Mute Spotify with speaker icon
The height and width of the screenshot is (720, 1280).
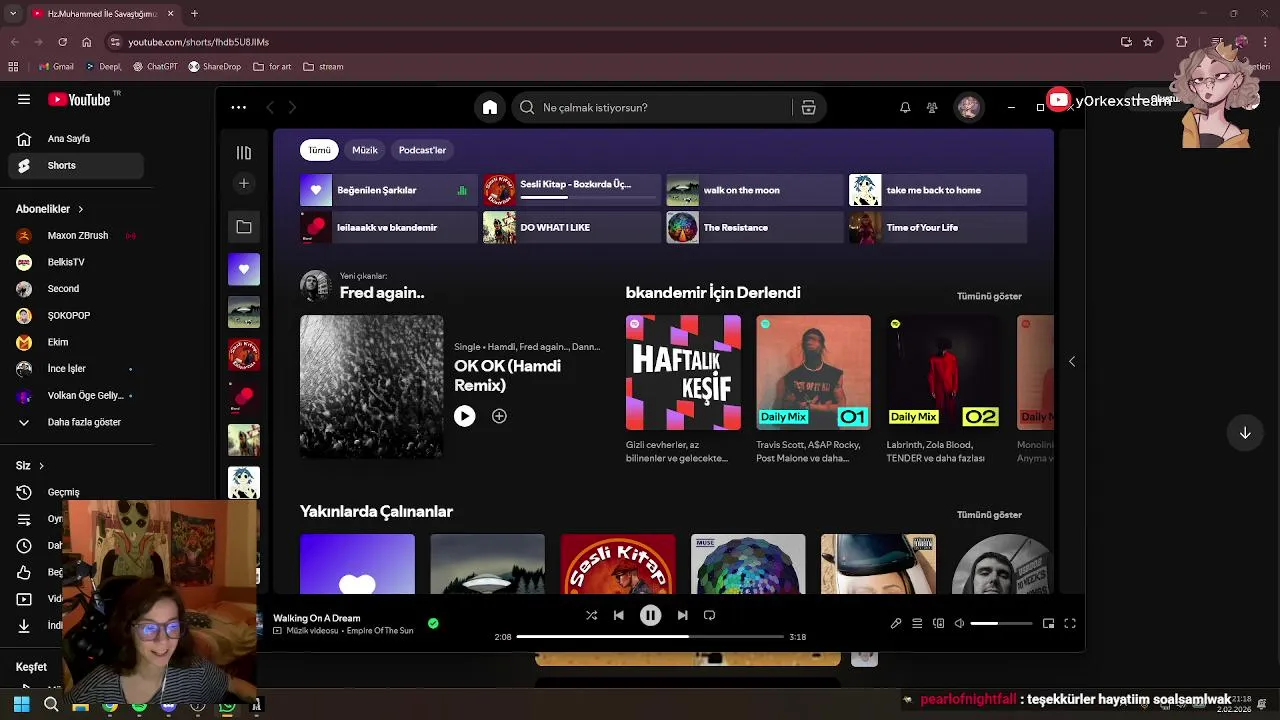(x=959, y=624)
